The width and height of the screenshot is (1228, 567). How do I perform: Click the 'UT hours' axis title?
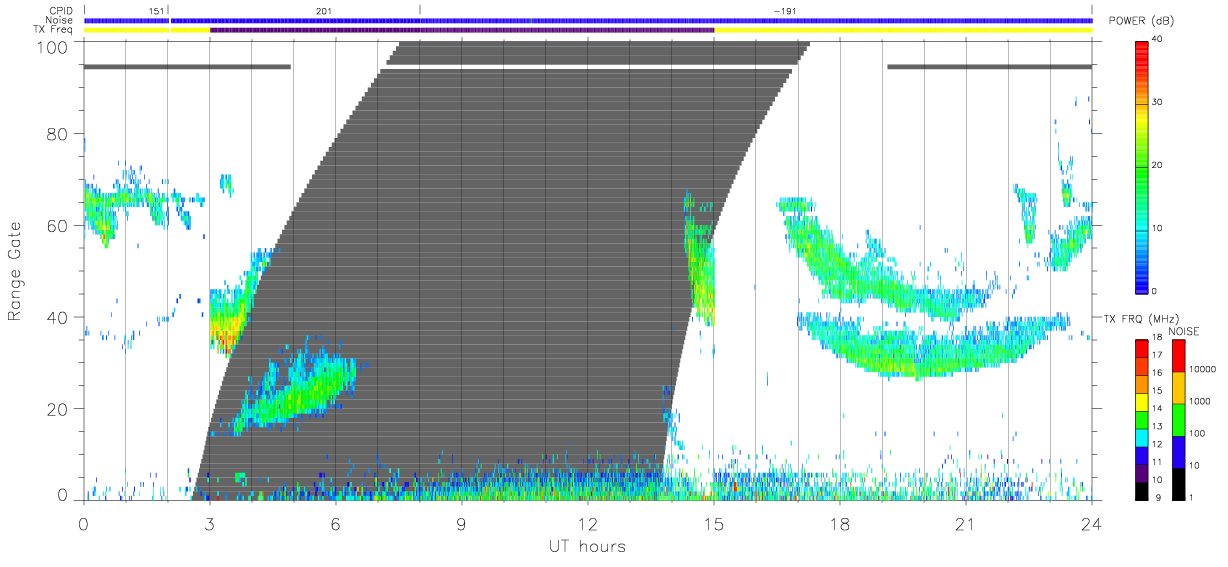coord(587,546)
